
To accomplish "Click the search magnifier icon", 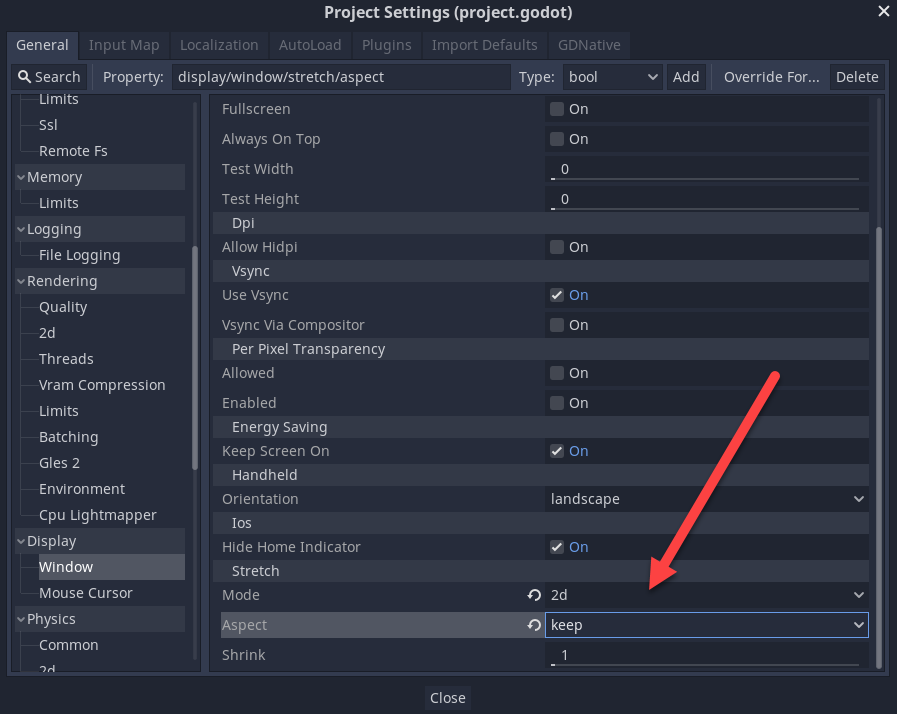I will point(24,76).
